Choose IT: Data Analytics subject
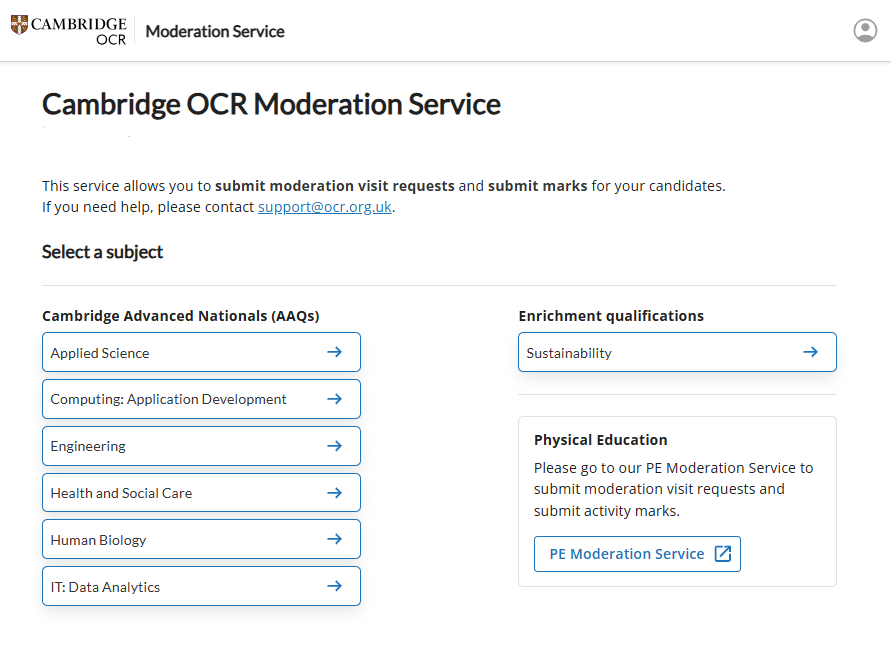This screenshot has width=891, height=648. click(105, 587)
